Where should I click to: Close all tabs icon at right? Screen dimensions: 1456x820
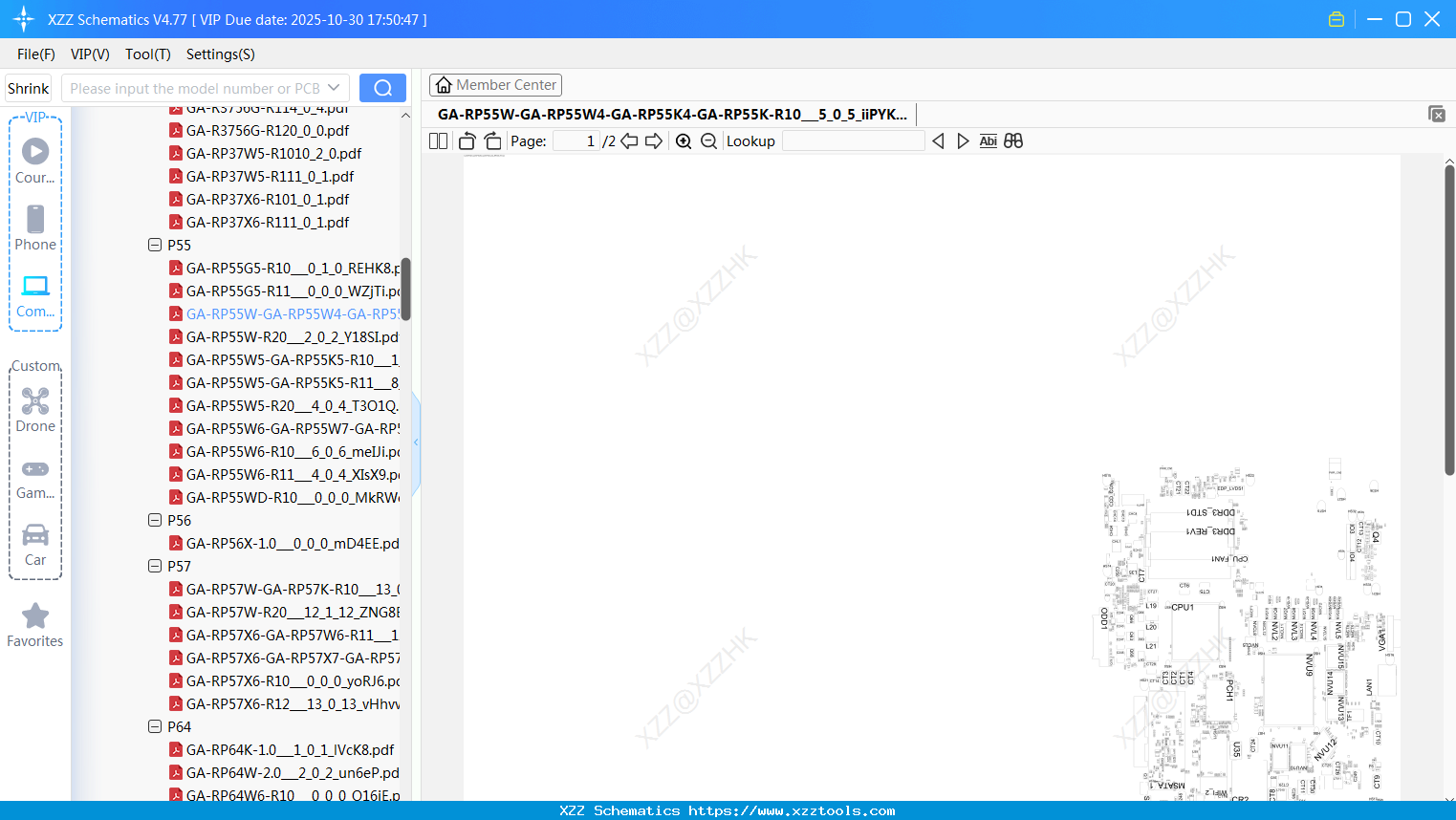[x=1437, y=114]
